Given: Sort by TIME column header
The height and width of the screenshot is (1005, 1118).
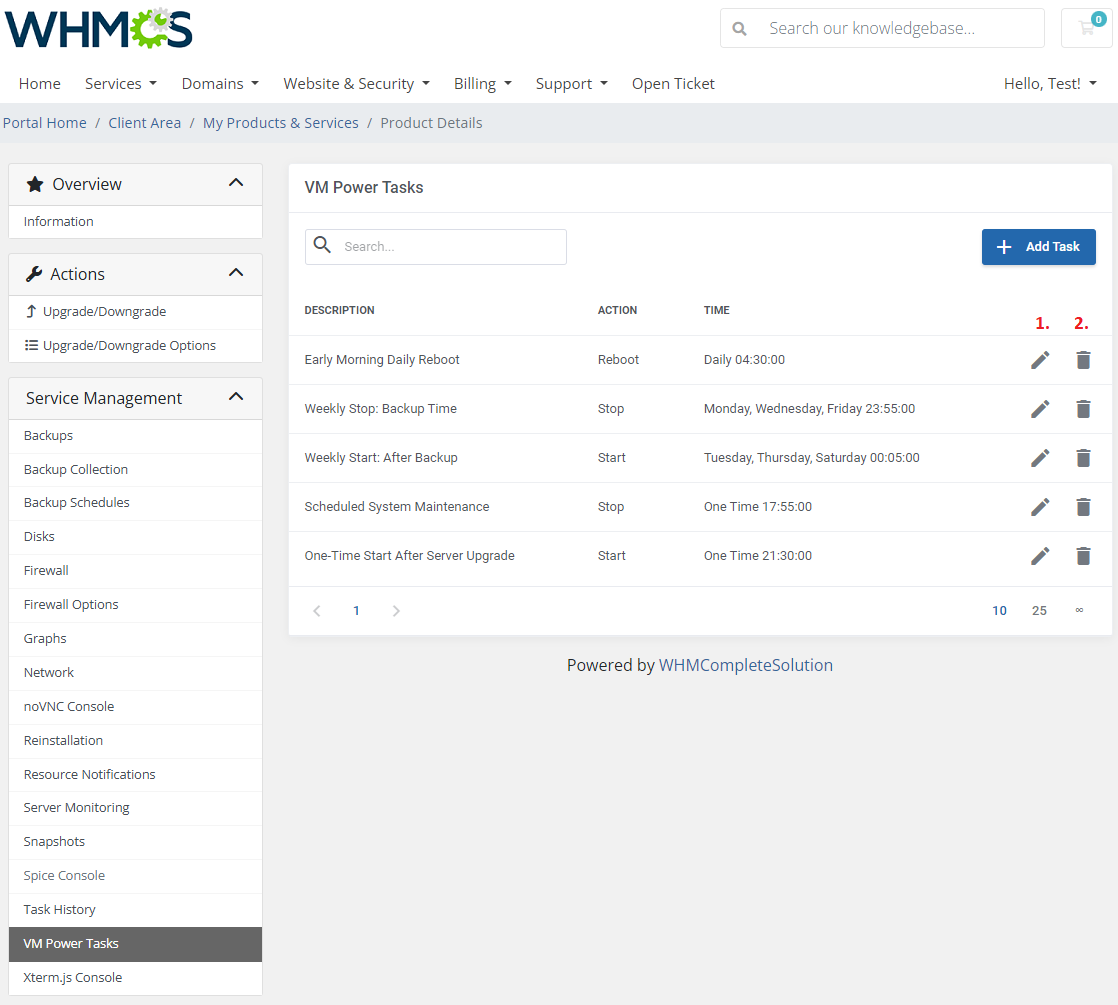Looking at the screenshot, I should pyautogui.click(x=717, y=310).
